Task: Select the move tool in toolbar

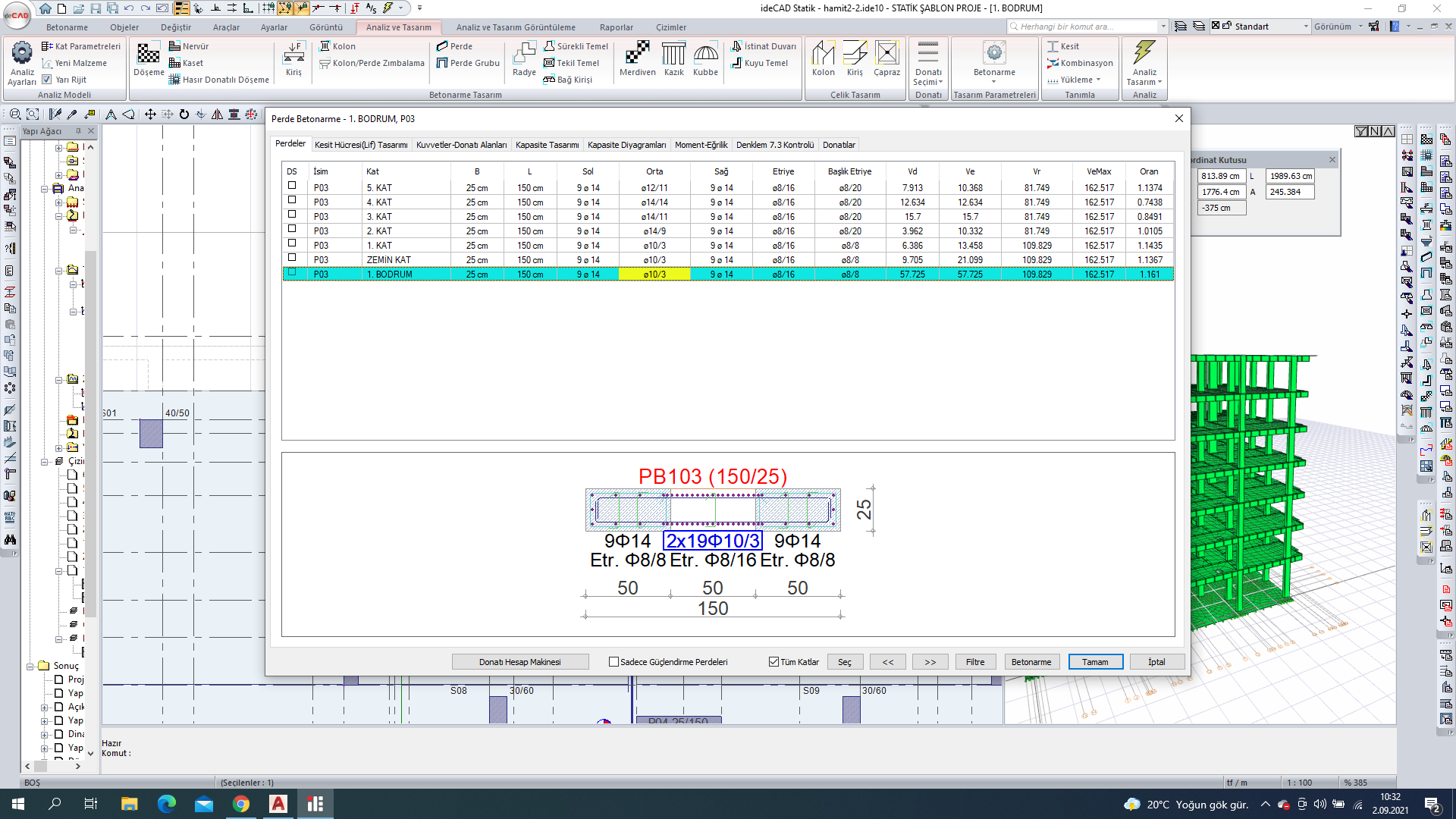Action: click(150, 115)
